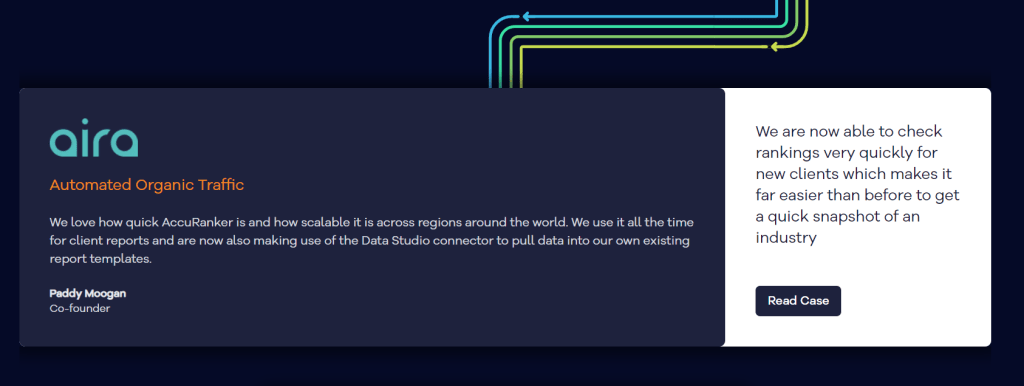Click the aira company logo
This screenshot has width=1024, height=386.
94,138
